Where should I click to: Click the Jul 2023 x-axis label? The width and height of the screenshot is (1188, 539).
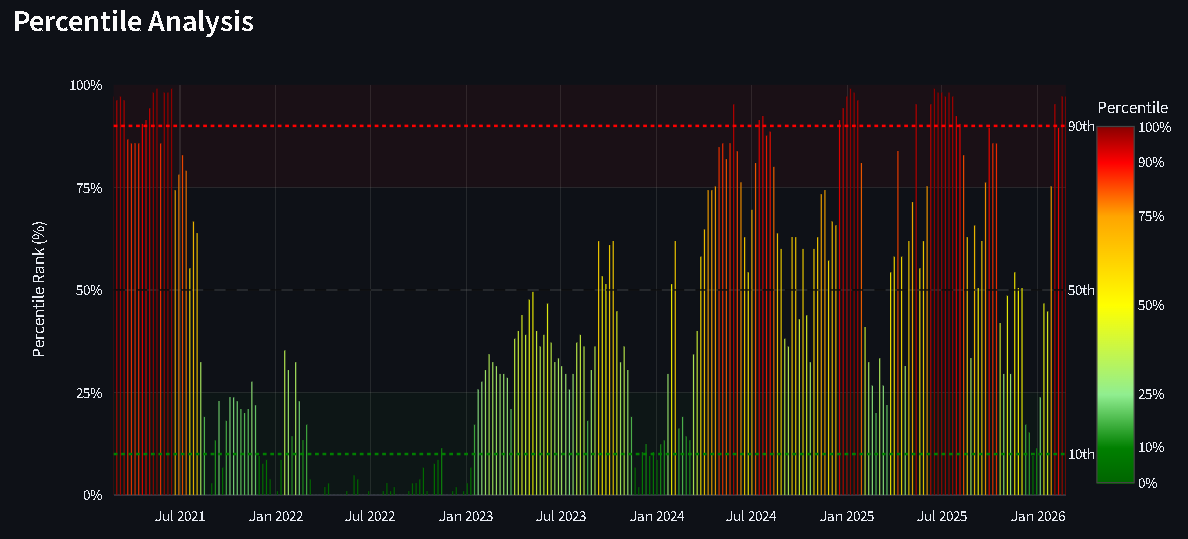pyautogui.click(x=560, y=516)
